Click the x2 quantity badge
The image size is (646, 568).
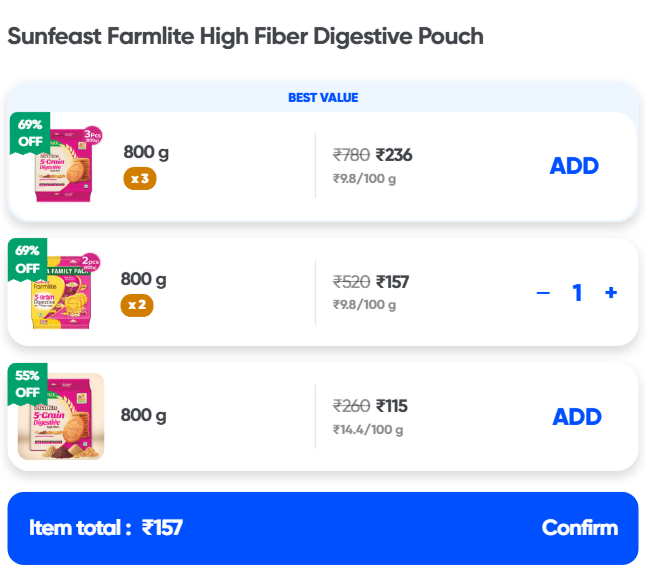[x=137, y=305]
